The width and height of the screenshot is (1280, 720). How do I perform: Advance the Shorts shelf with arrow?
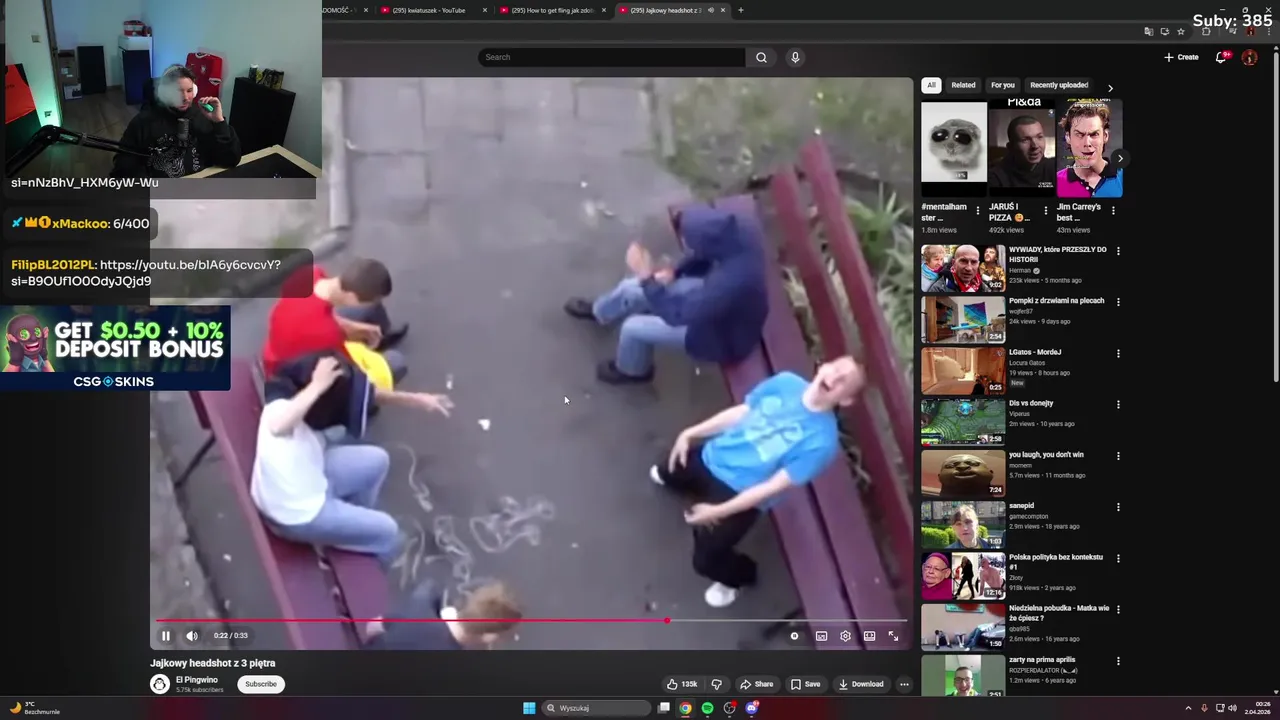(1120, 158)
